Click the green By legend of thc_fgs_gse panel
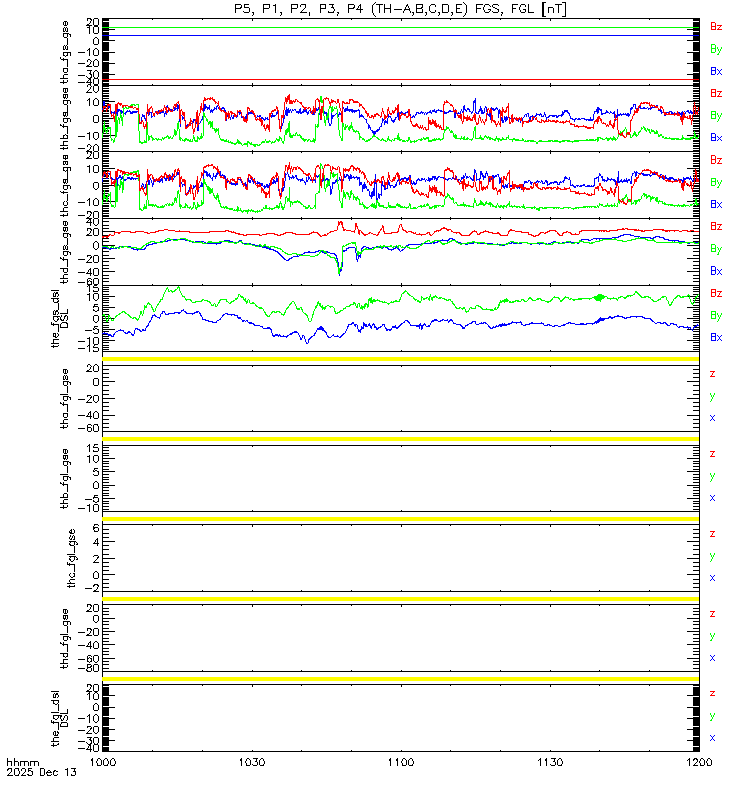Viewport: 750px width, 800px height. (x=716, y=183)
